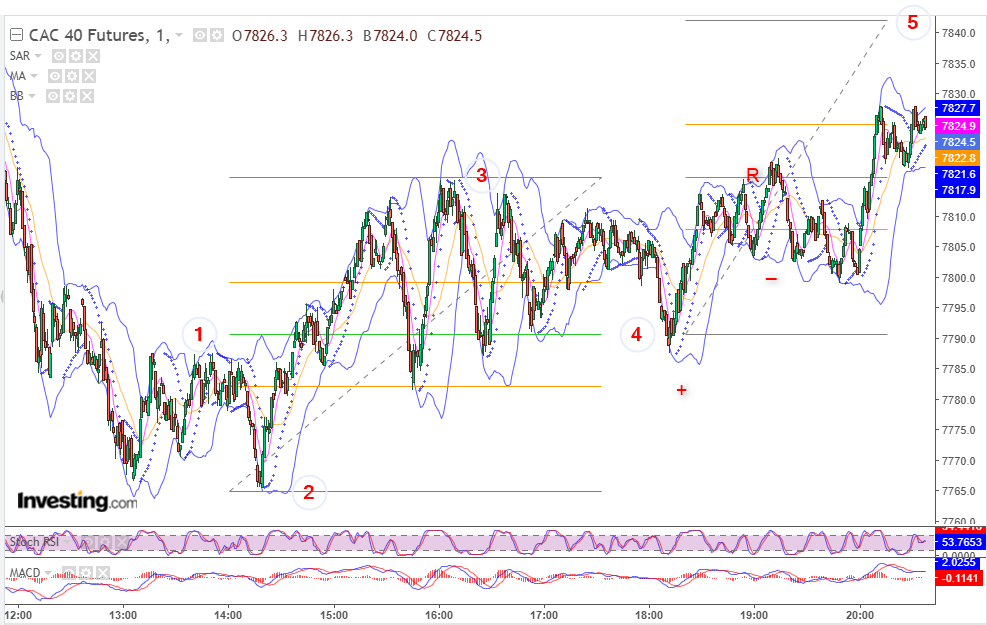Click the 7800.0 price axis label

tap(958, 278)
